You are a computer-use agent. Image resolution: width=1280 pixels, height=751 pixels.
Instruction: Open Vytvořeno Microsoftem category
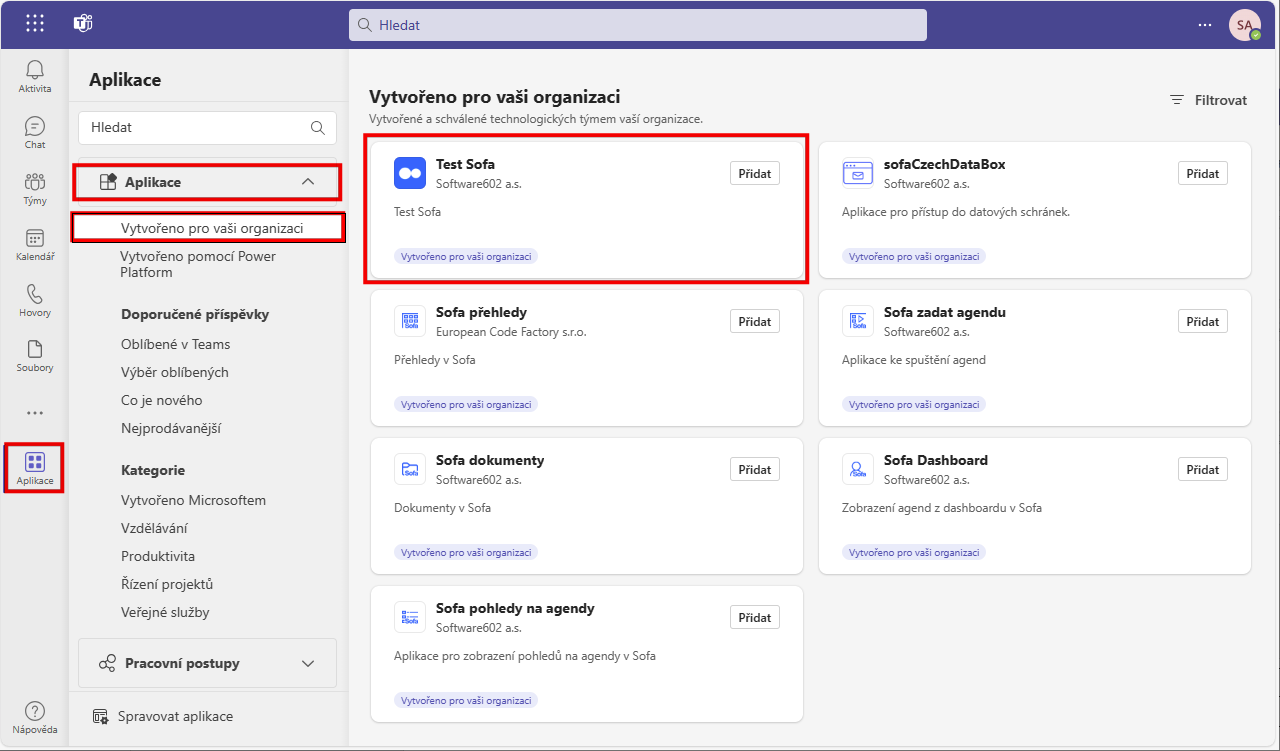(x=194, y=500)
